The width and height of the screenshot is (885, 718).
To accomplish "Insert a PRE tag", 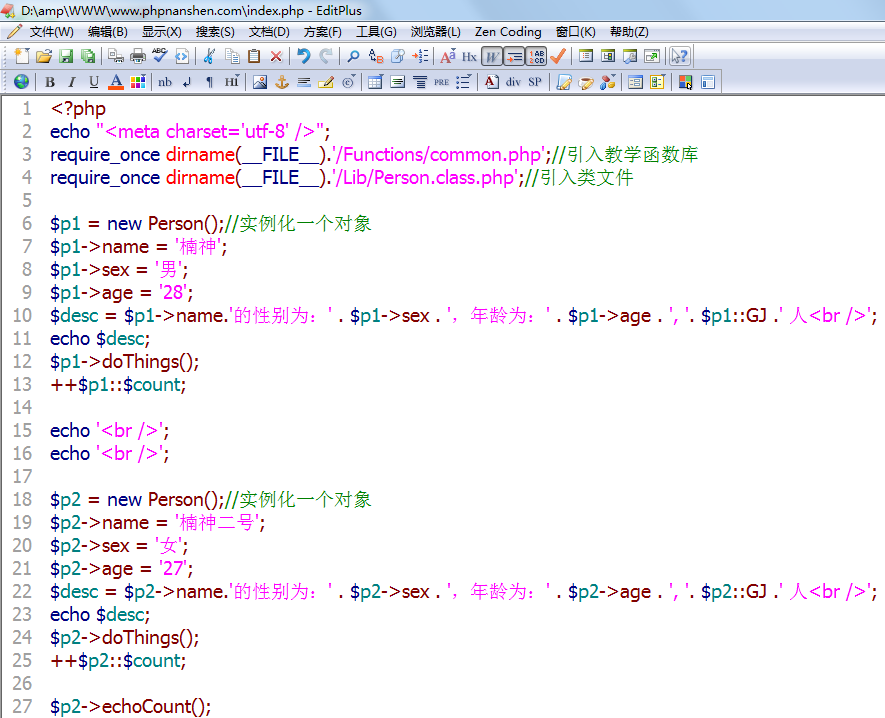I will (x=441, y=82).
